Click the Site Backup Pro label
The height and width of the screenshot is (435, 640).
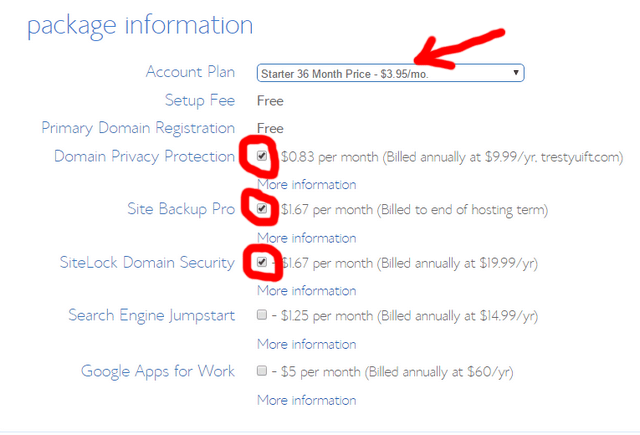pos(181,209)
